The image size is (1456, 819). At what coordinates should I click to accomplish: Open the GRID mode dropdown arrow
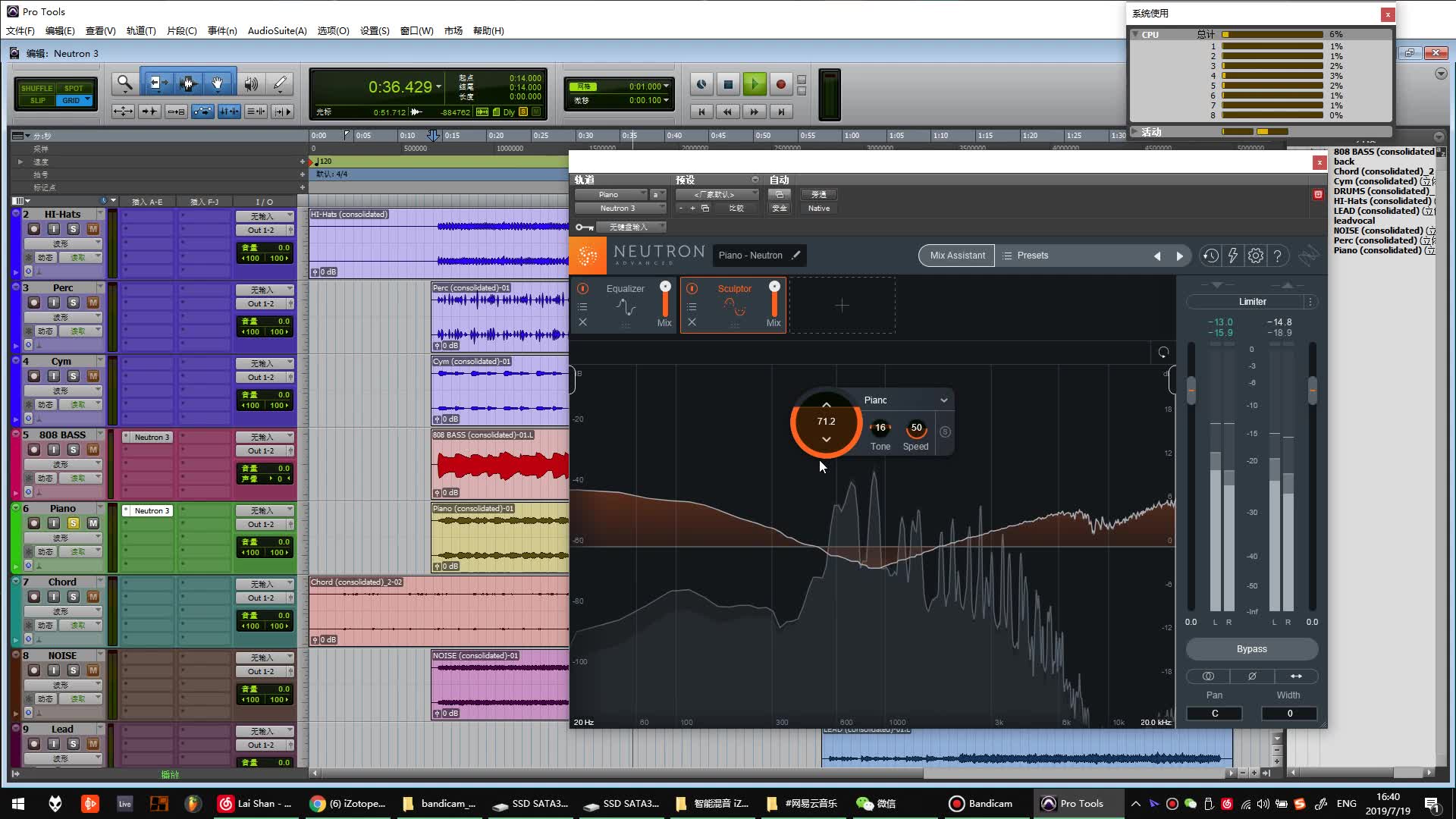pyautogui.click(x=88, y=99)
